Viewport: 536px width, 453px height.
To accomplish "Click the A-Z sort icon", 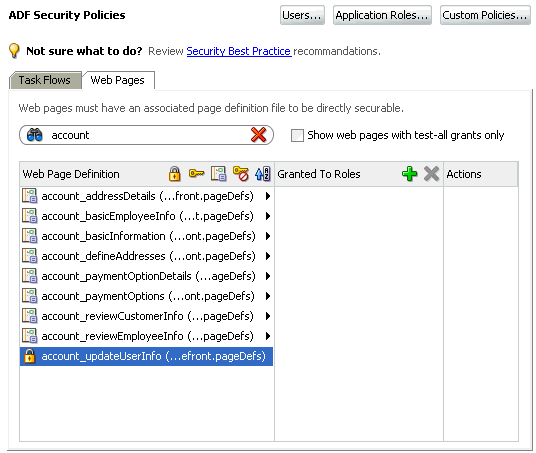I will 263,174.
